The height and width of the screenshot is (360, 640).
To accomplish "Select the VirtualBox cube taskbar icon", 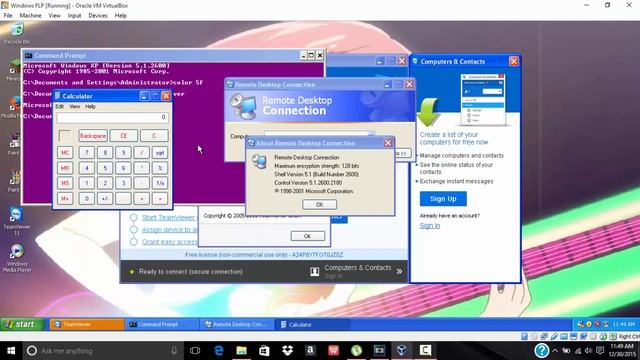I will [402, 350].
